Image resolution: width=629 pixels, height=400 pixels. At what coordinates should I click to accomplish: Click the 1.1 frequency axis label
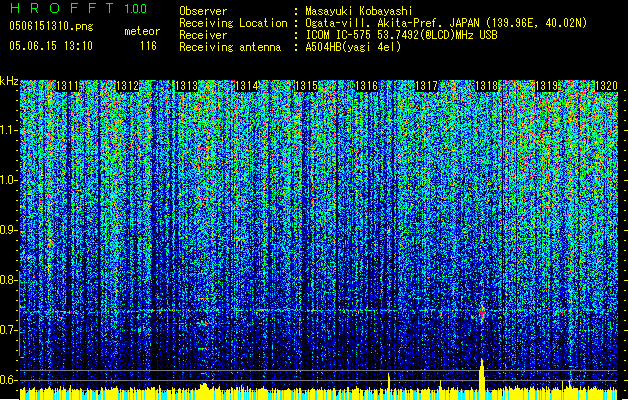point(9,130)
